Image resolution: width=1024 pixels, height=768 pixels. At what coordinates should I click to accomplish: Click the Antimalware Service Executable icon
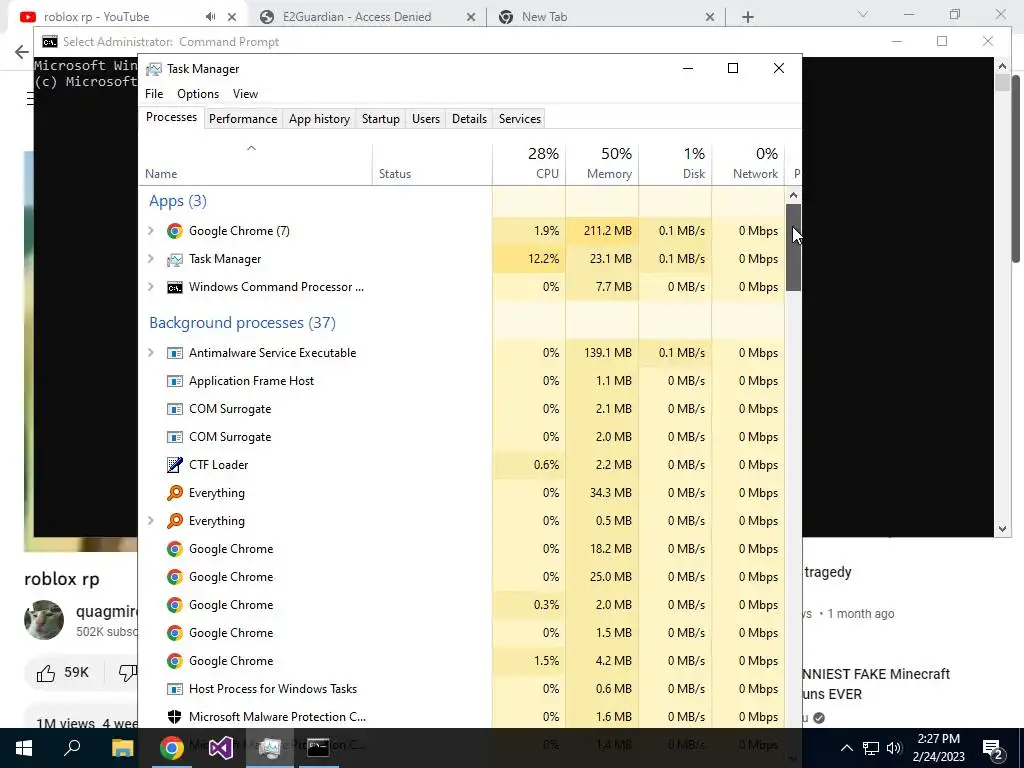pyautogui.click(x=174, y=353)
